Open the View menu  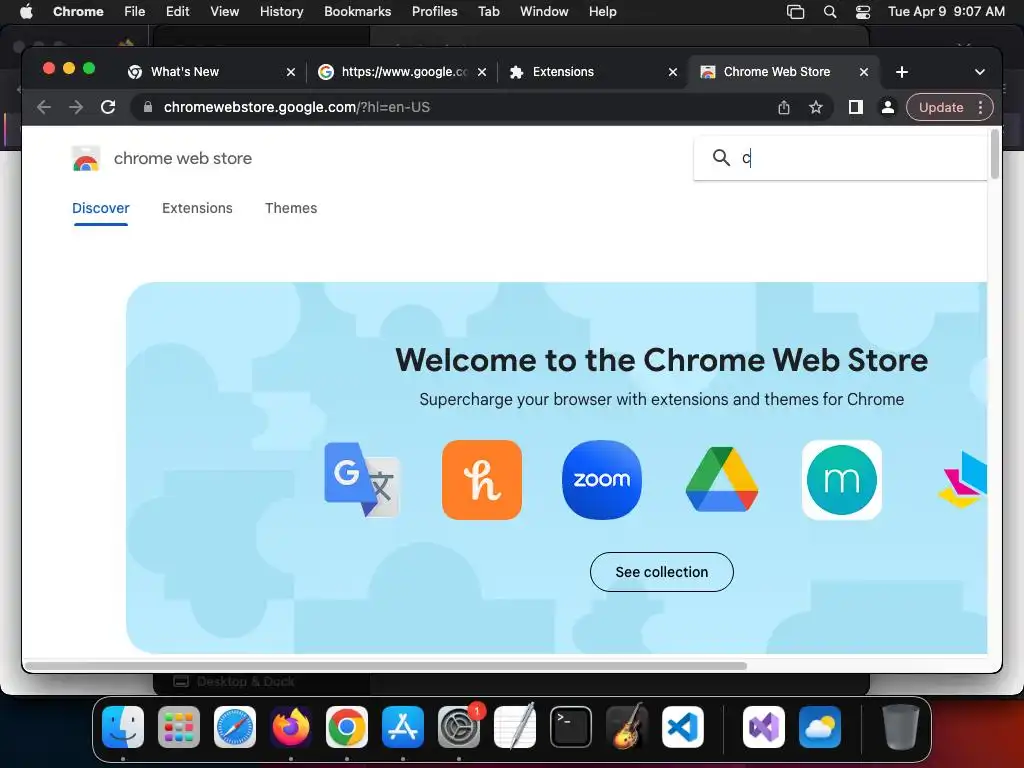(224, 12)
